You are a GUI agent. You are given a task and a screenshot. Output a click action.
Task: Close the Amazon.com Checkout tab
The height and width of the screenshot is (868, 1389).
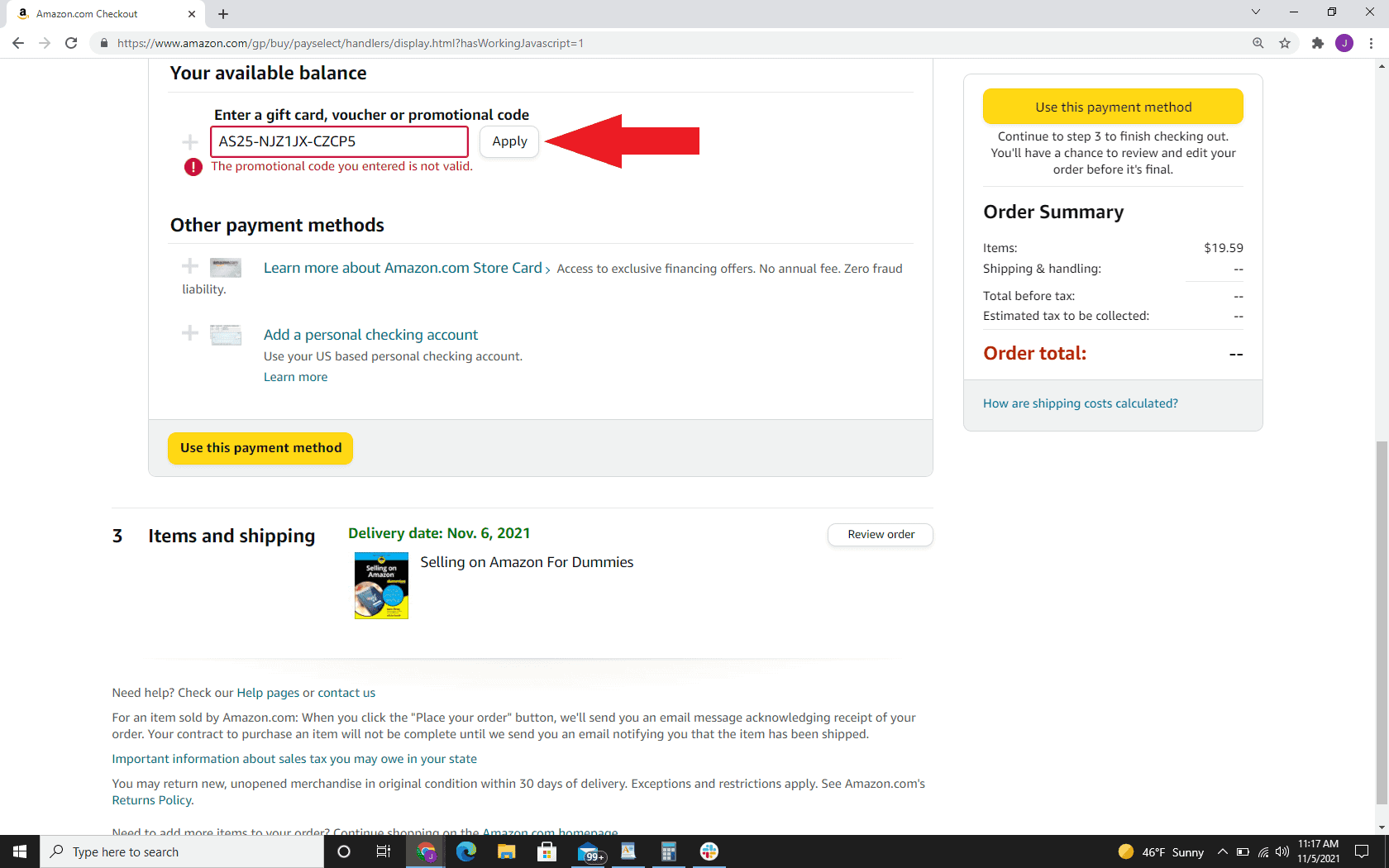pyautogui.click(x=192, y=14)
